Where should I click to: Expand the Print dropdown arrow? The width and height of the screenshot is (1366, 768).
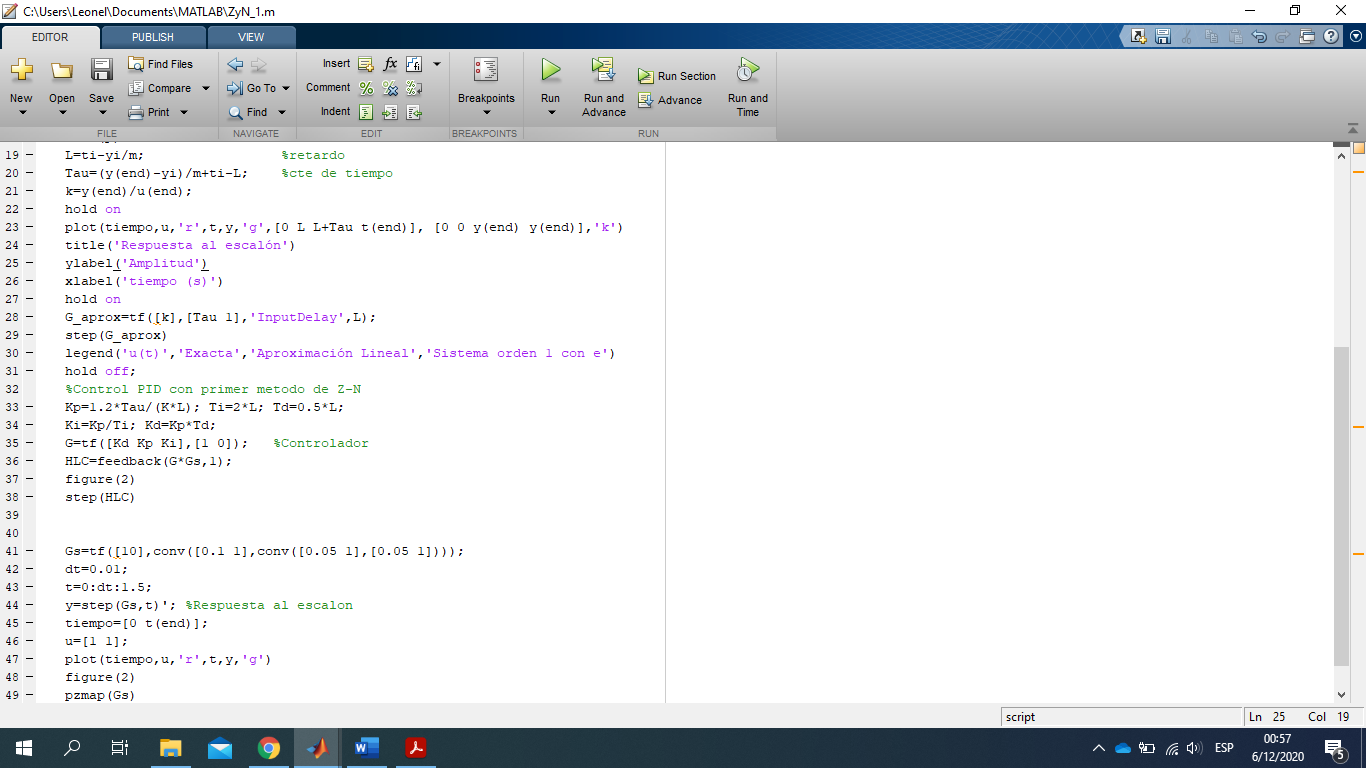point(183,112)
